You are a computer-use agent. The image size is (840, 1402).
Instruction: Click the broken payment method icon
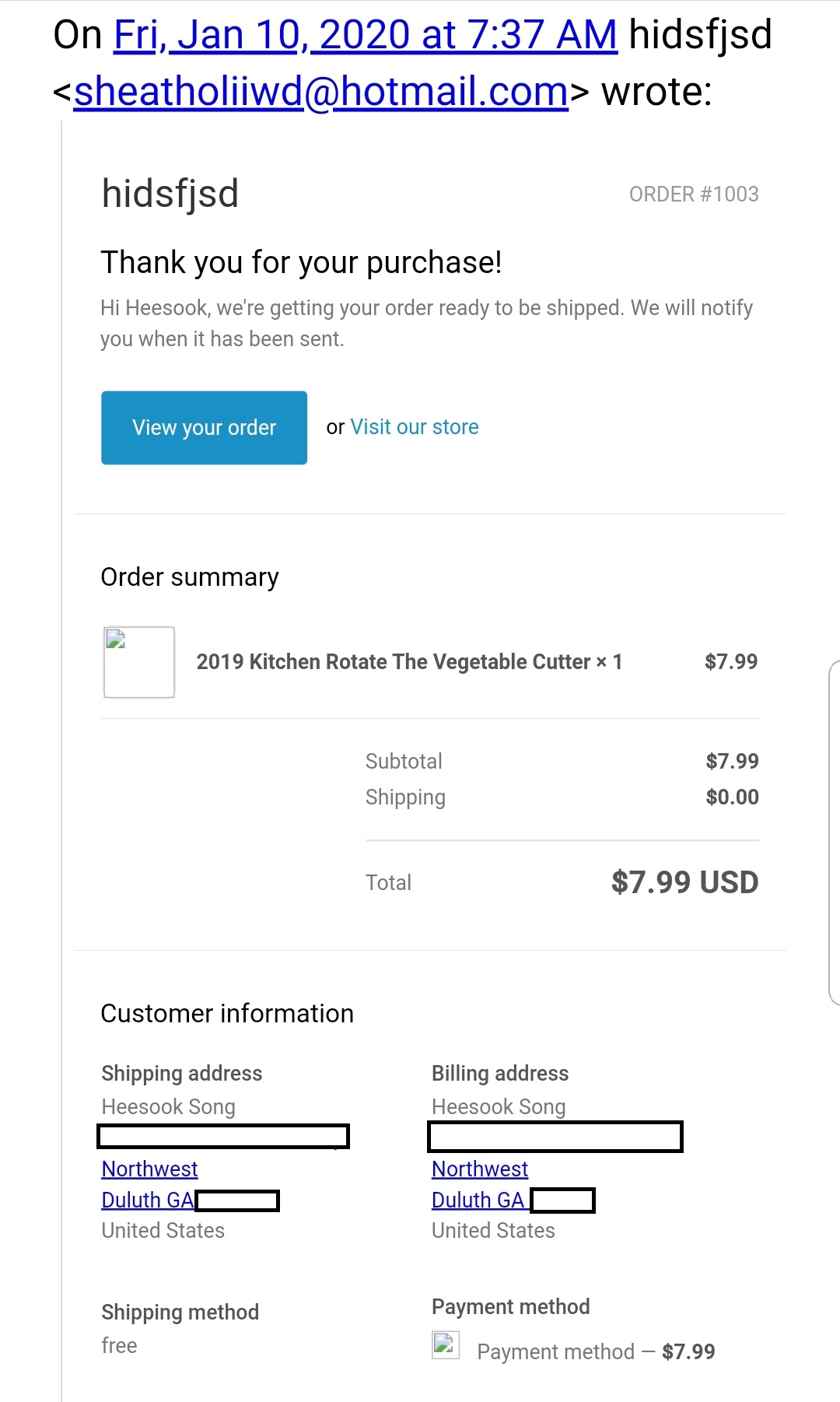[x=446, y=1344]
